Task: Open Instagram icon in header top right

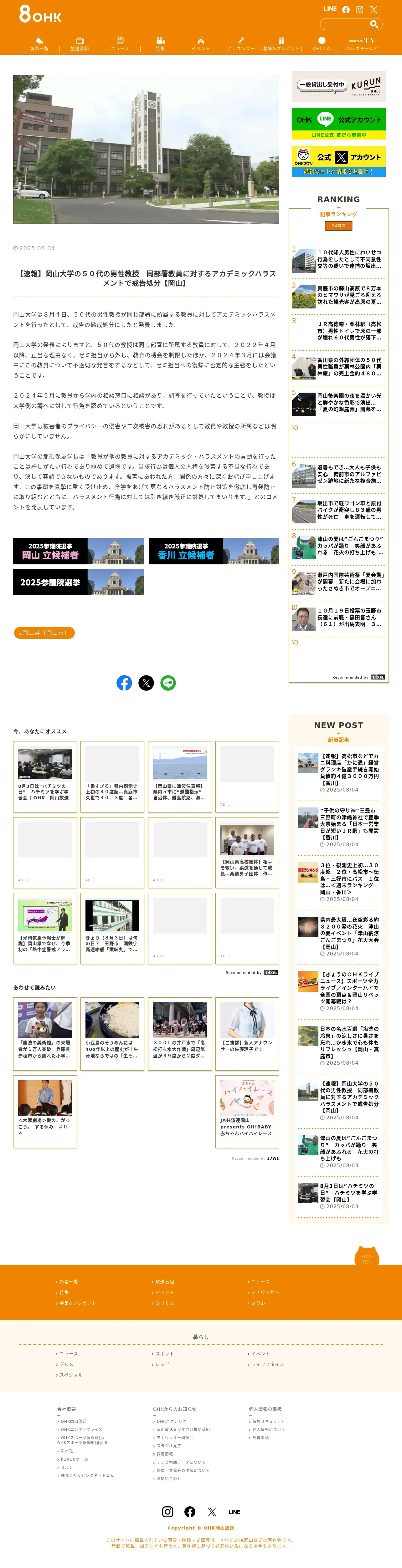Action: [359, 10]
